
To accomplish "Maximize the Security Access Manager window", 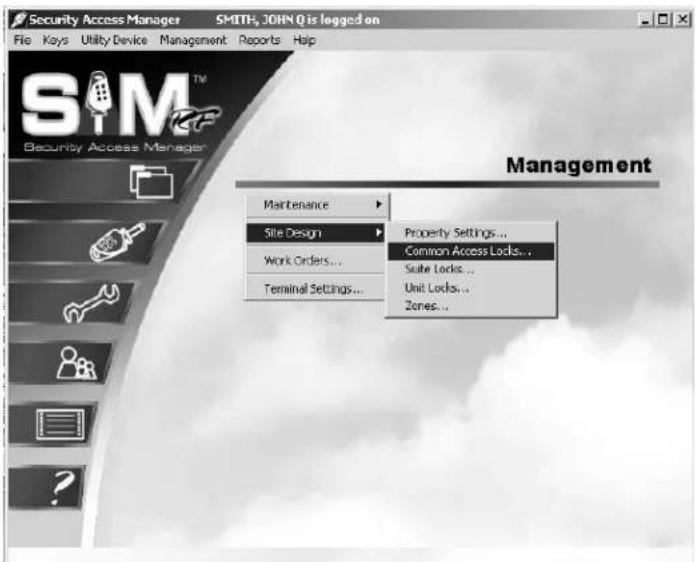I will click(x=664, y=20).
